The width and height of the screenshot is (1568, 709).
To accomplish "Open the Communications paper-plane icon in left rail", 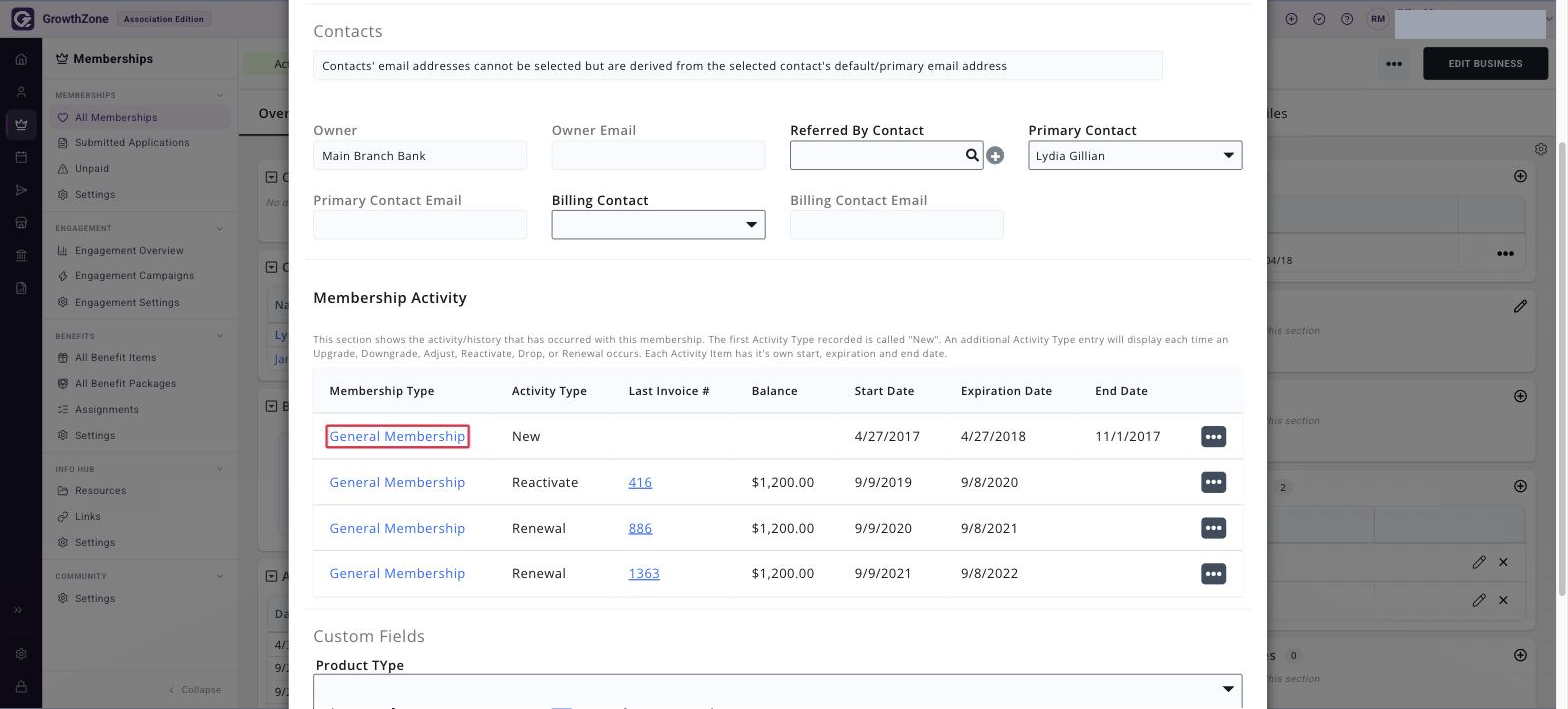I will (21, 190).
